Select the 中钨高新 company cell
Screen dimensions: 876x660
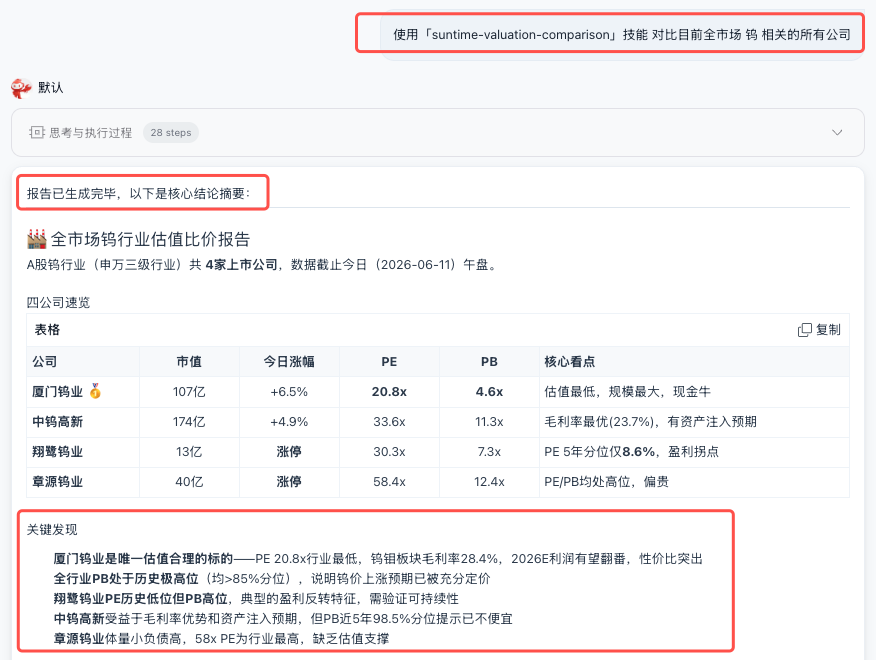[83, 422]
